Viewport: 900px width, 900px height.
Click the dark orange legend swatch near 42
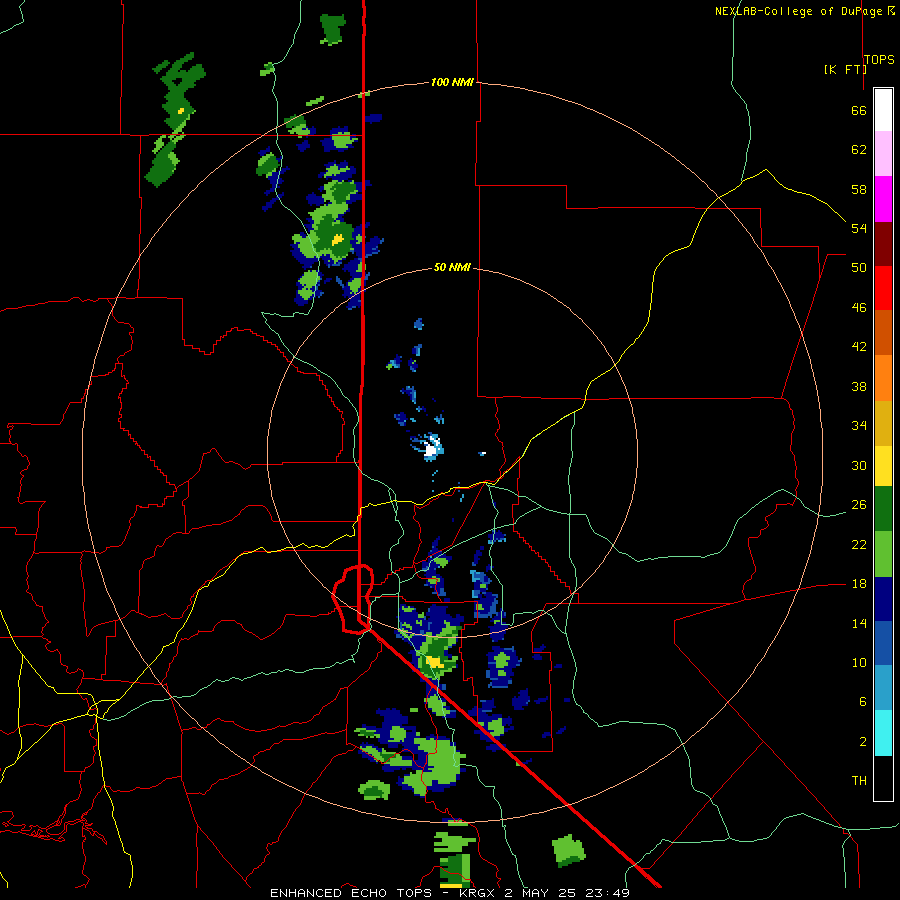(883, 333)
